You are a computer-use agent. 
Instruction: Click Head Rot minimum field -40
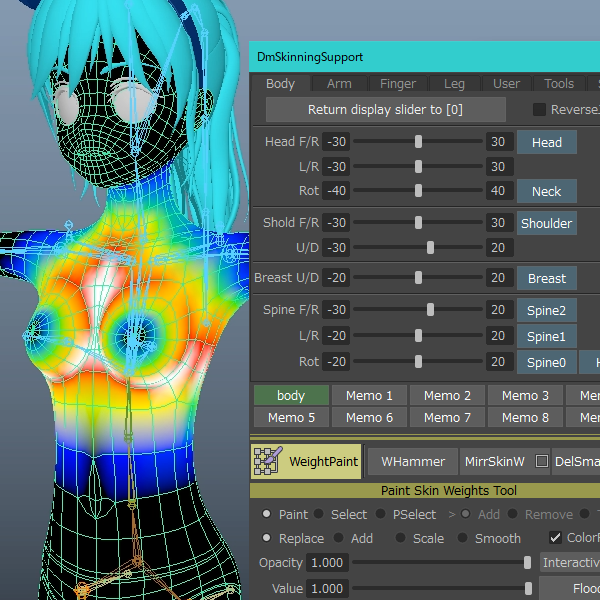click(x=336, y=191)
